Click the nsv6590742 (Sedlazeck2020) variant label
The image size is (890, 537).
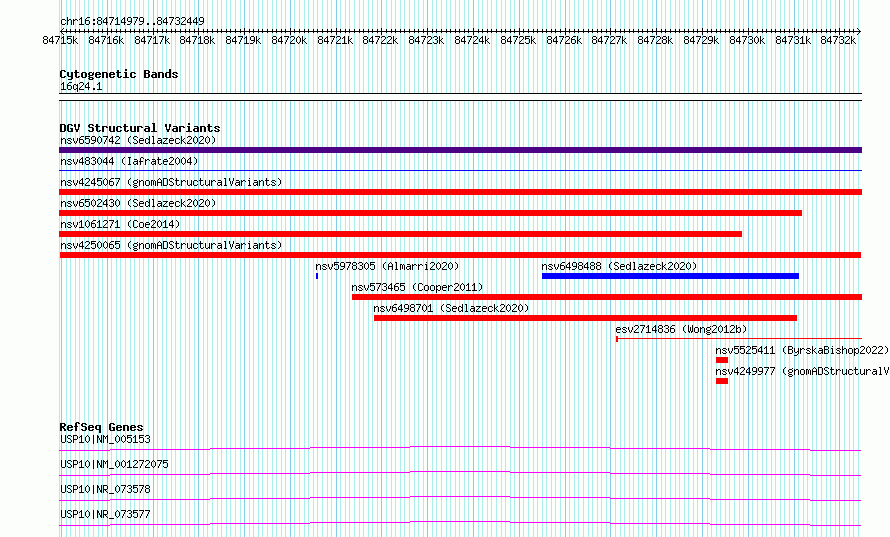(138, 140)
